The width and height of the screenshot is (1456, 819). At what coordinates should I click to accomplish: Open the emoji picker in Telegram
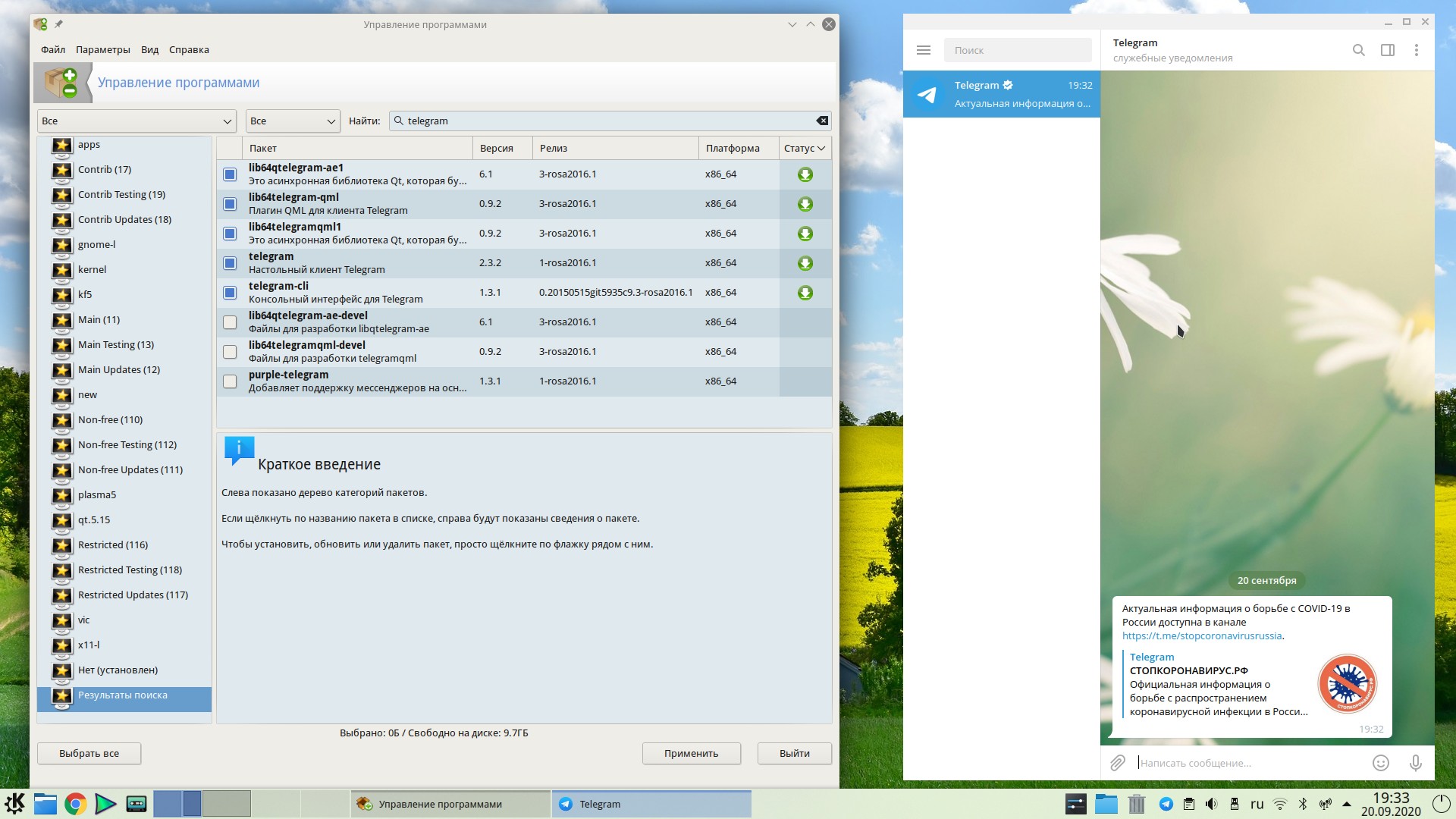tap(1380, 763)
